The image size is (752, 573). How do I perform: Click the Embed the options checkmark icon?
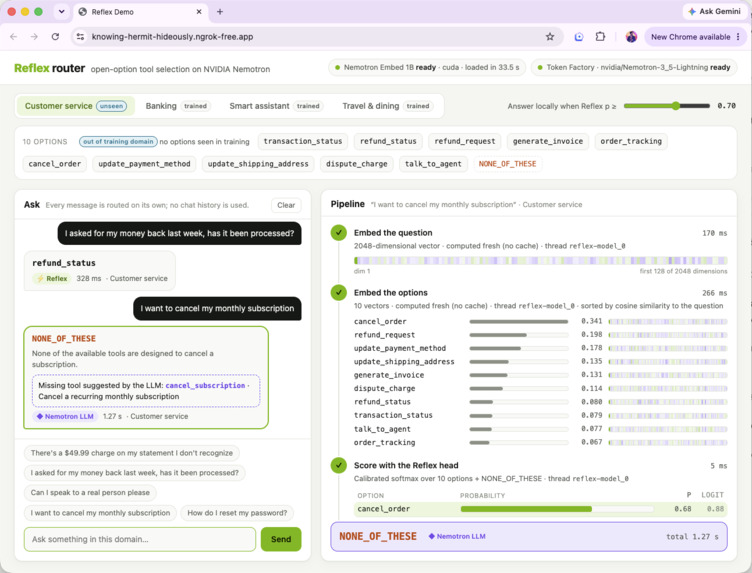tap(339, 292)
